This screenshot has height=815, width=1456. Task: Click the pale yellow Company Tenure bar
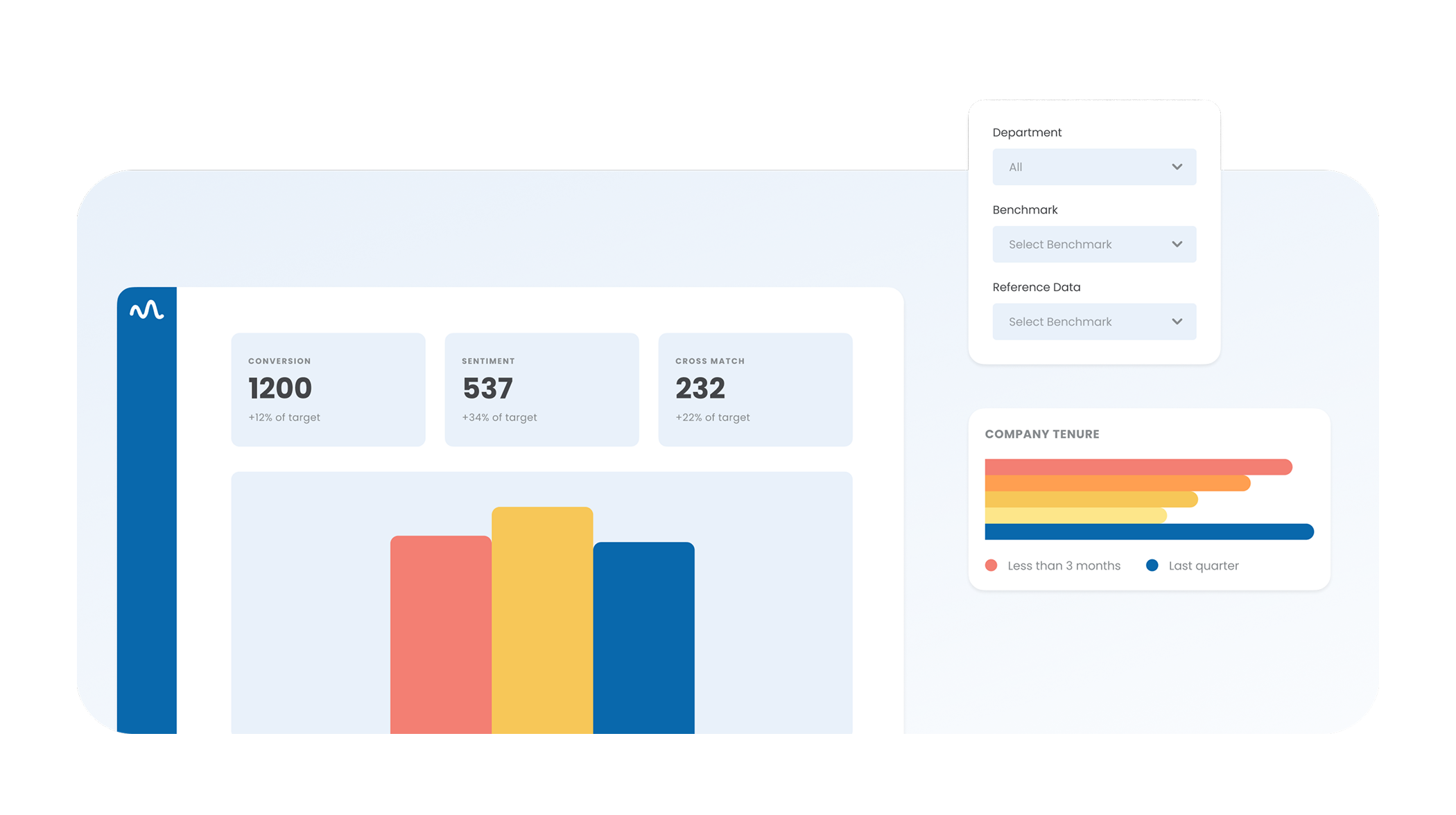[1075, 516]
